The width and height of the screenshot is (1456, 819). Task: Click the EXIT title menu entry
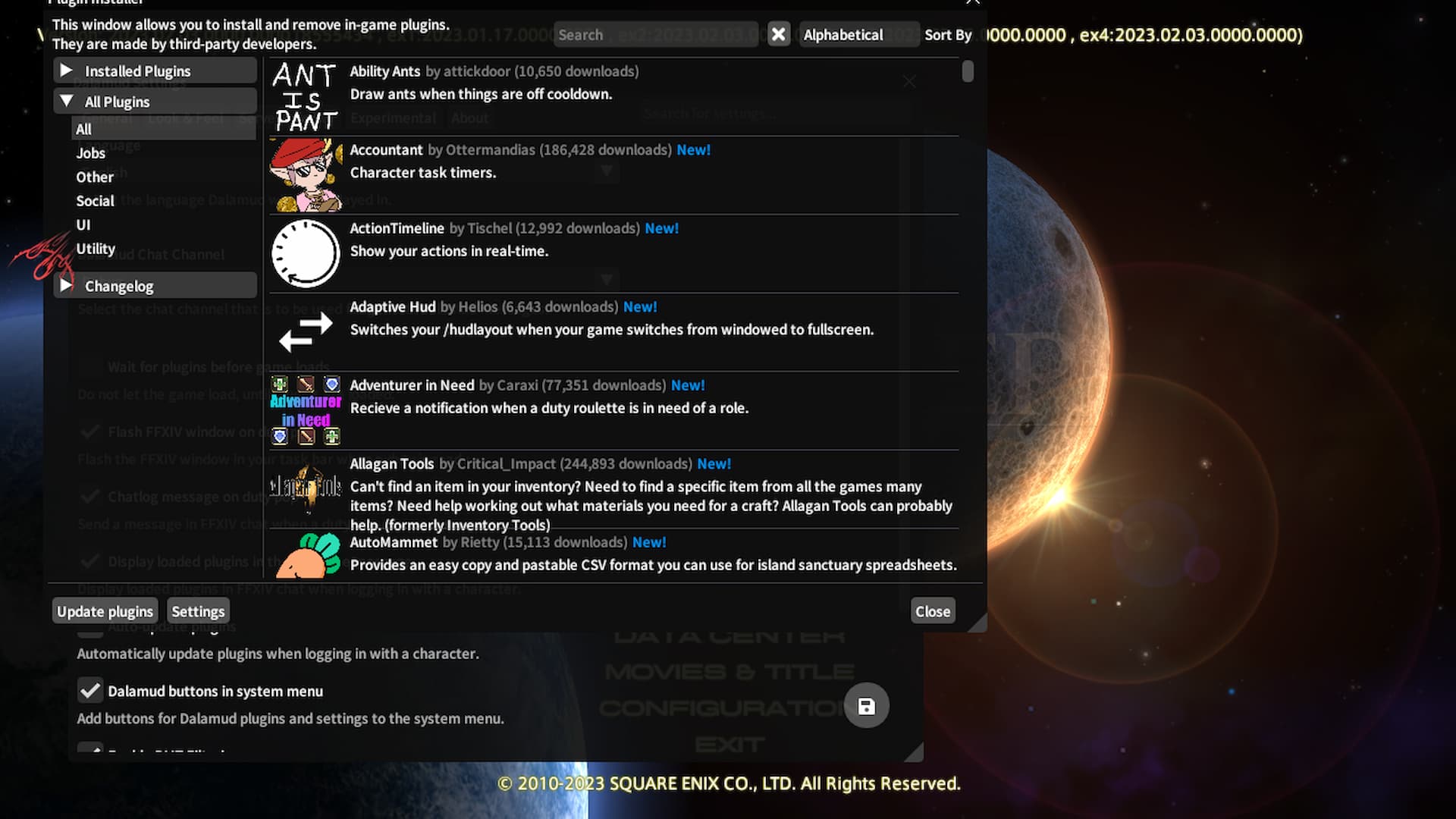point(730,745)
